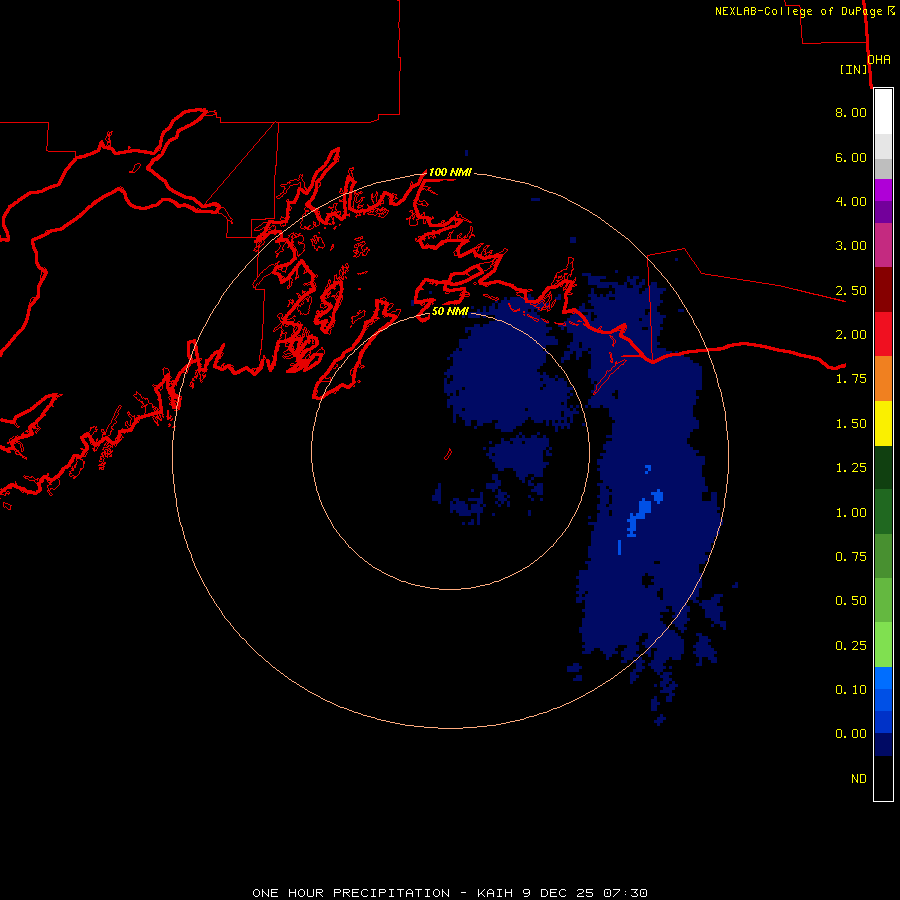Click the 1.50 legend value
This screenshot has height=900, width=900.
(x=851, y=424)
